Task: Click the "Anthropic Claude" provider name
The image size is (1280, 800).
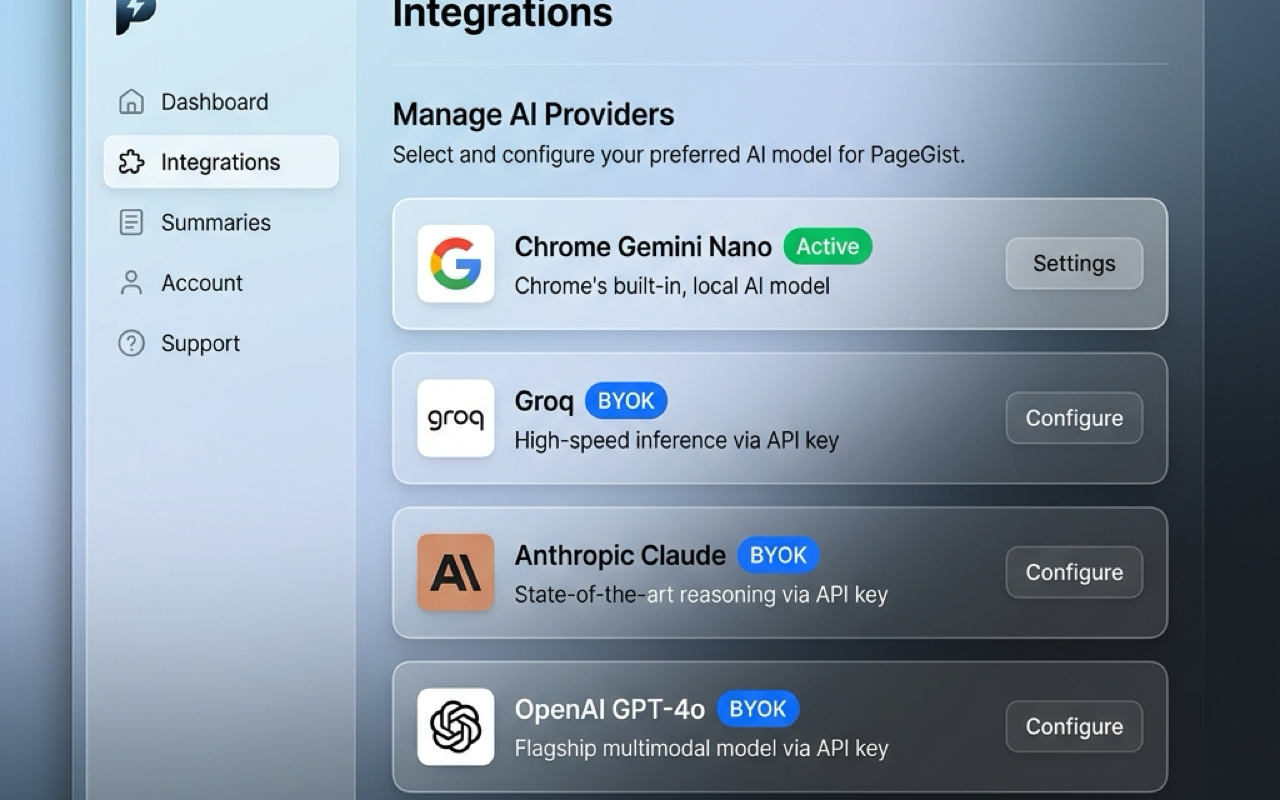Action: pyautogui.click(x=620, y=555)
